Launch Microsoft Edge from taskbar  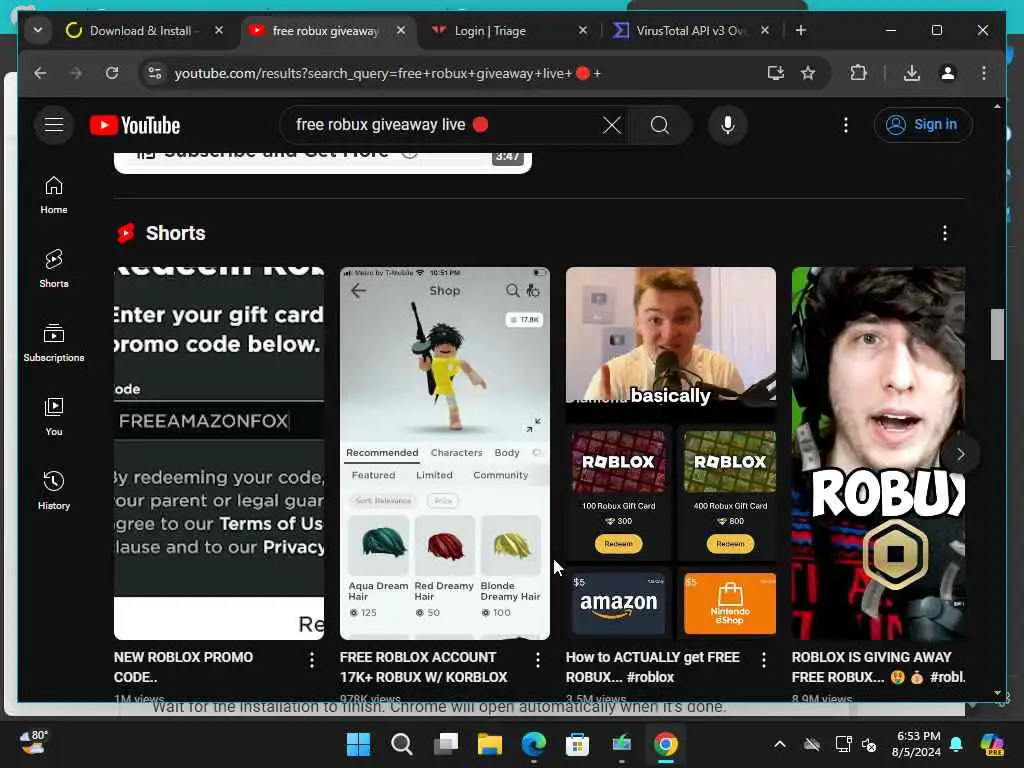[x=534, y=744]
